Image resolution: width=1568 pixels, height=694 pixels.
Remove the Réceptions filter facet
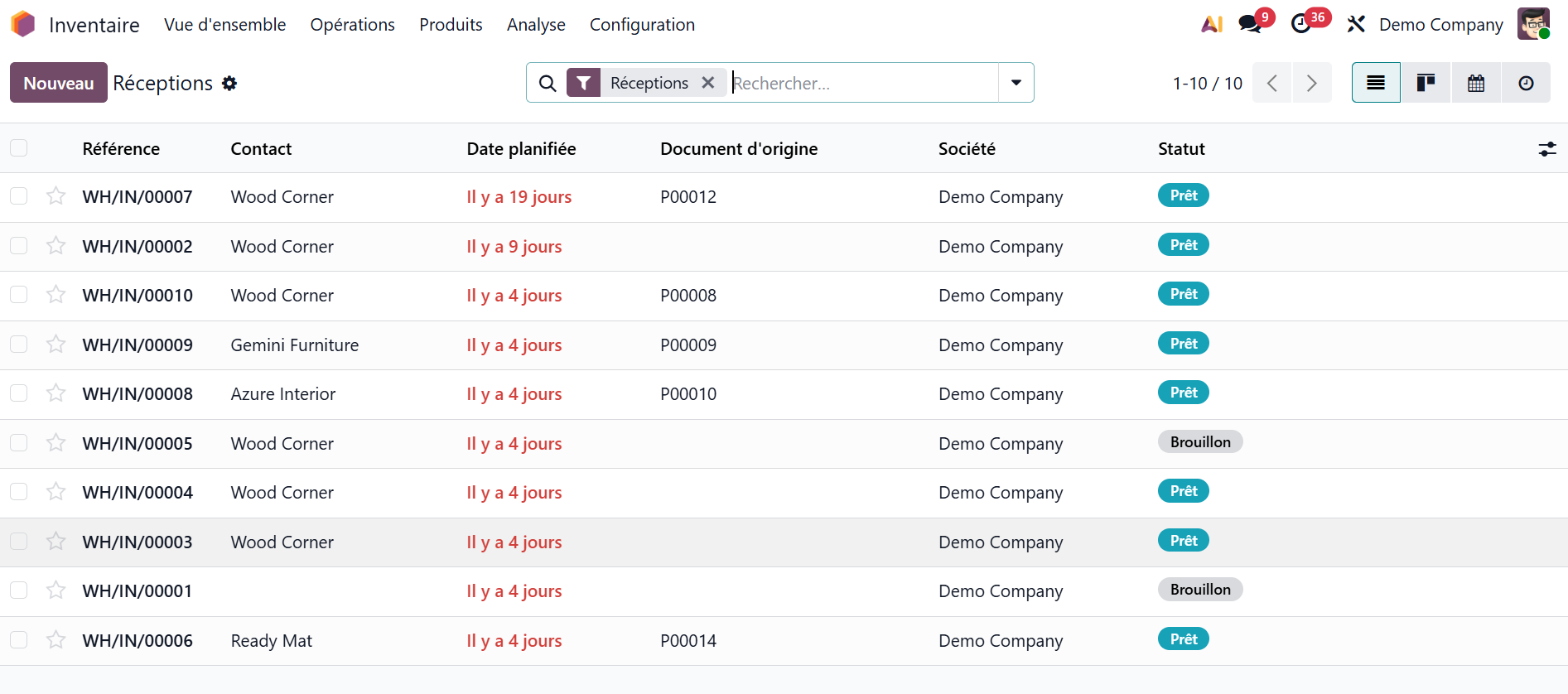click(x=708, y=83)
